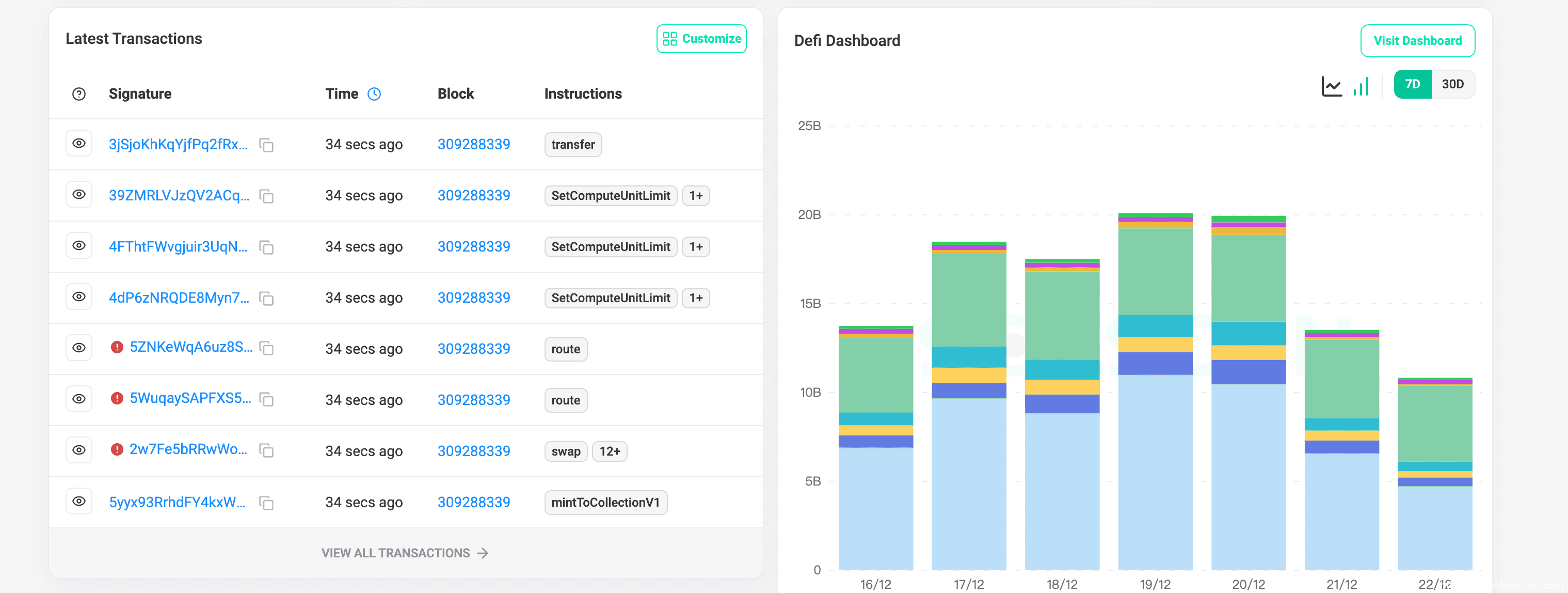Select the 7D time range
The height and width of the screenshot is (593, 1568).
tap(1412, 84)
